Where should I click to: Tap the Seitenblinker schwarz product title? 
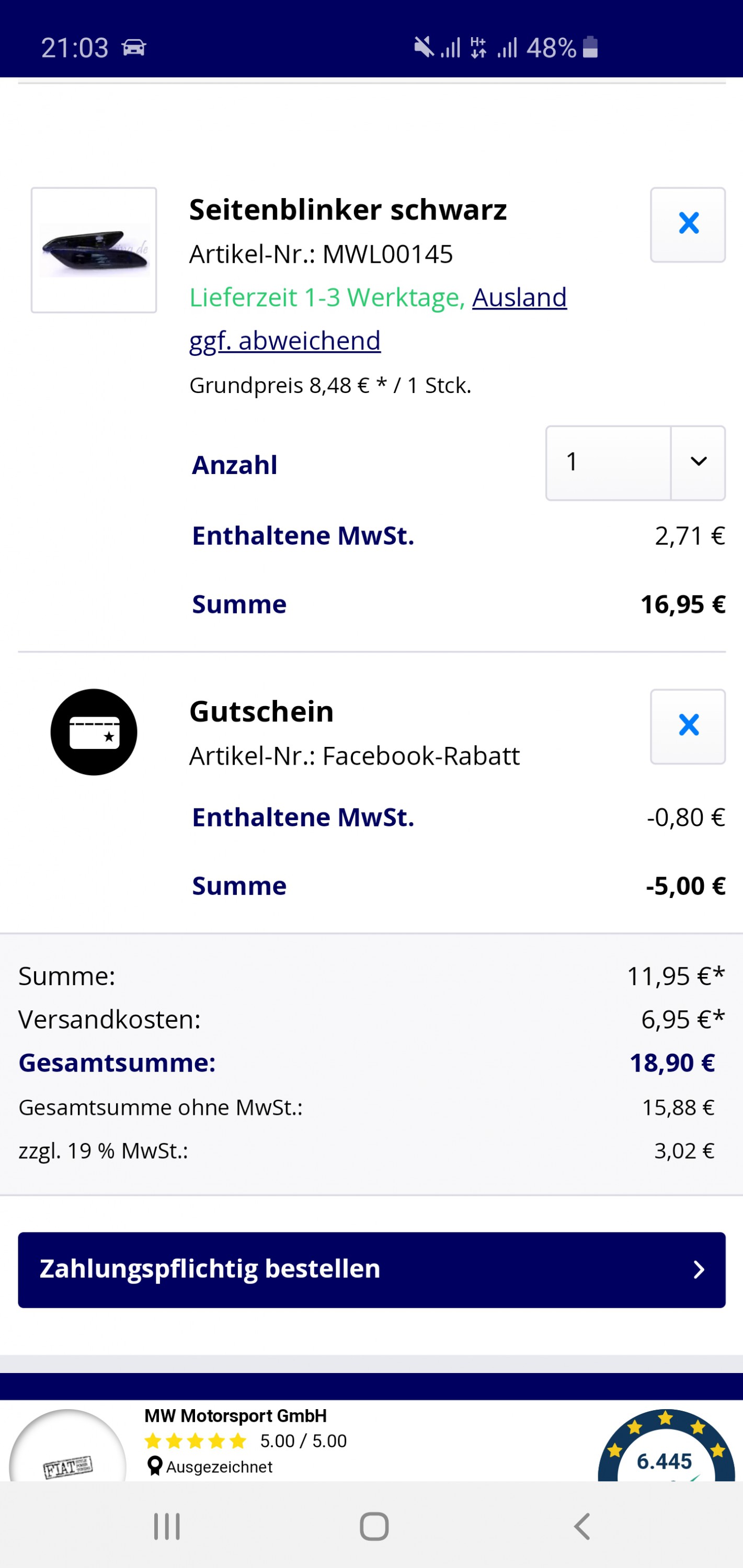(348, 210)
